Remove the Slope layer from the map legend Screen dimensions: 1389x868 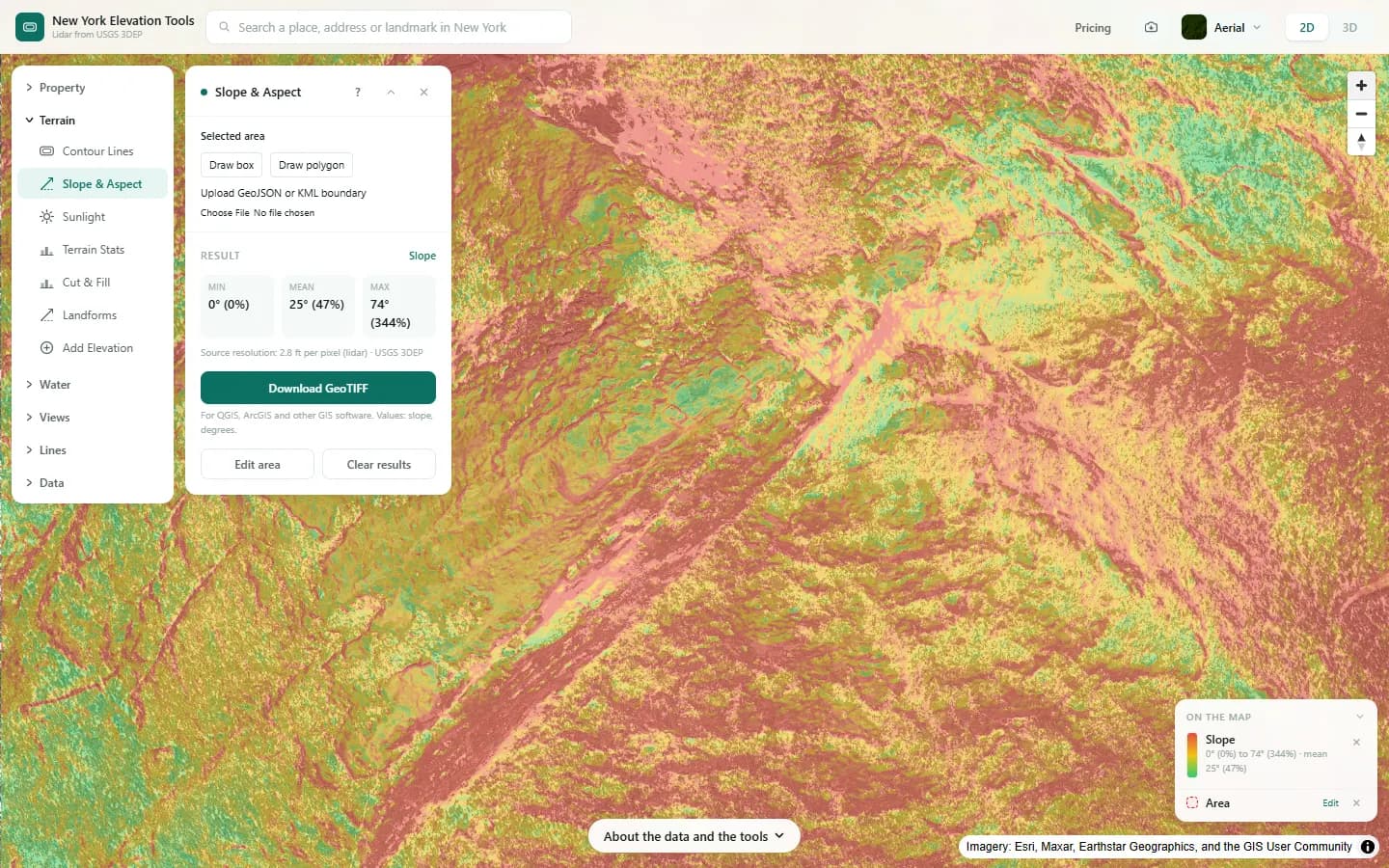click(x=1356, y=742)
